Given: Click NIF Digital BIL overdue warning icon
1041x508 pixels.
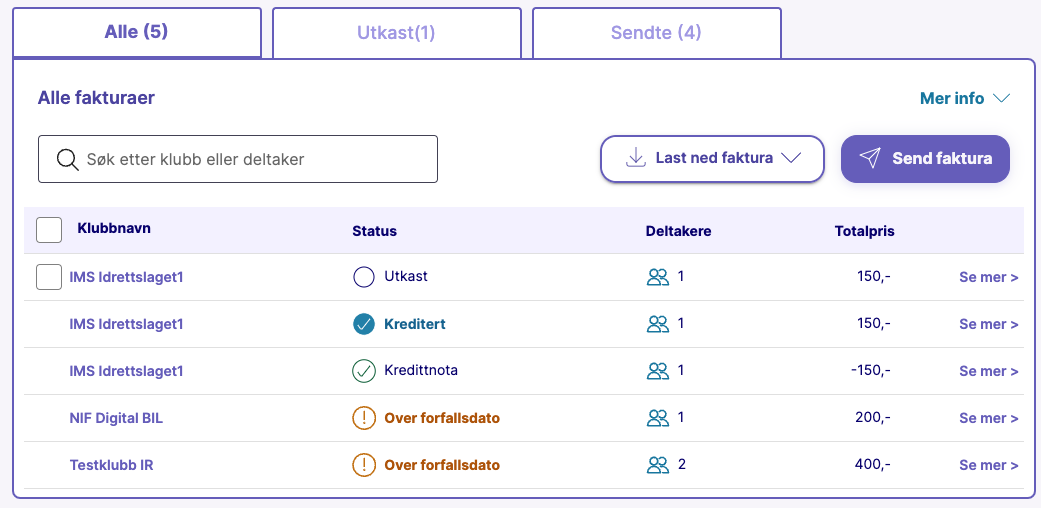Looking at the screenshot, I should [x=364, y=418].
